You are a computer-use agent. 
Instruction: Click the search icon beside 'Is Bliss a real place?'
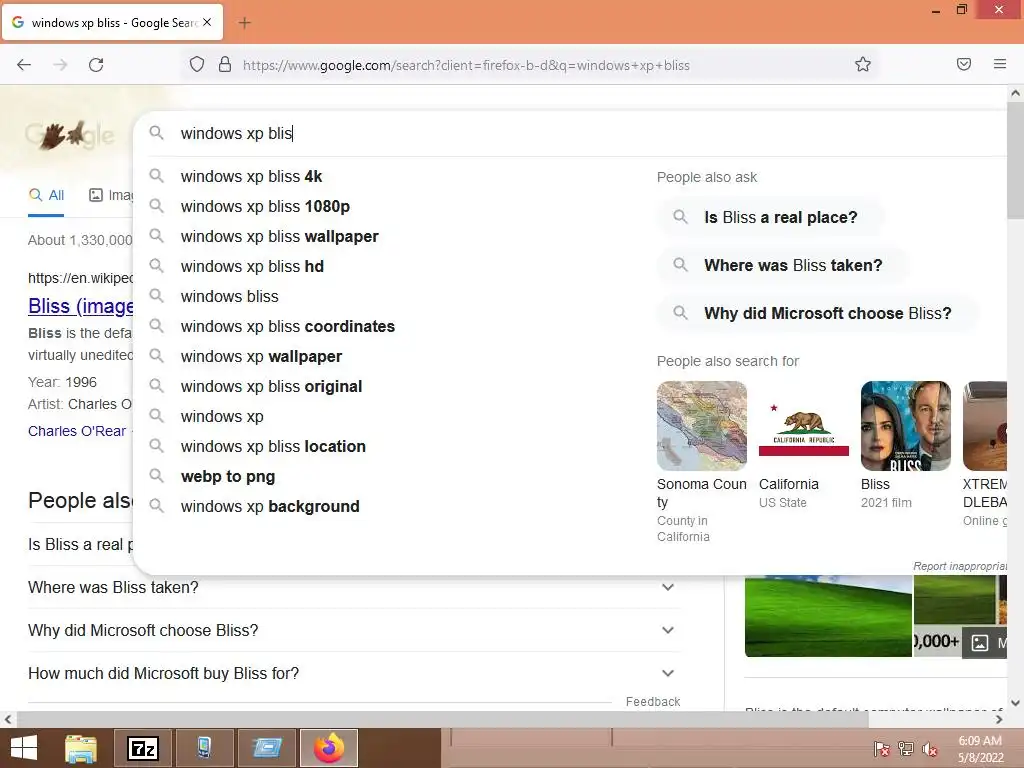(x=680, y=217)
